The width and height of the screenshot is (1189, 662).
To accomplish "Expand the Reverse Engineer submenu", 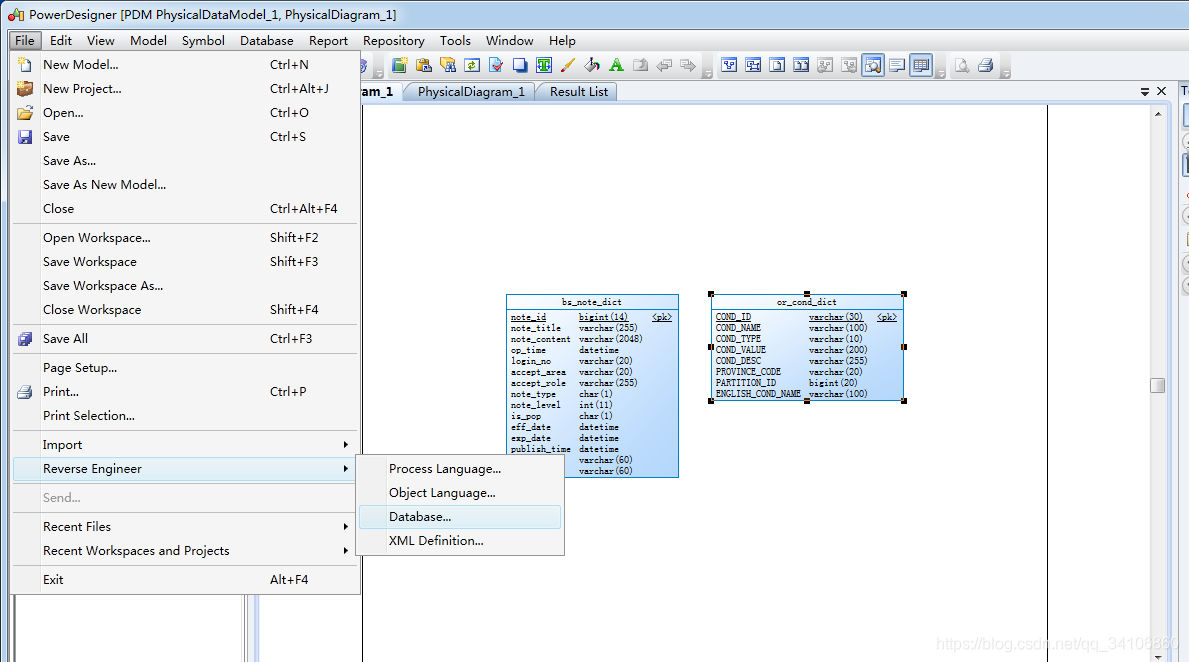I will (185, 469).
